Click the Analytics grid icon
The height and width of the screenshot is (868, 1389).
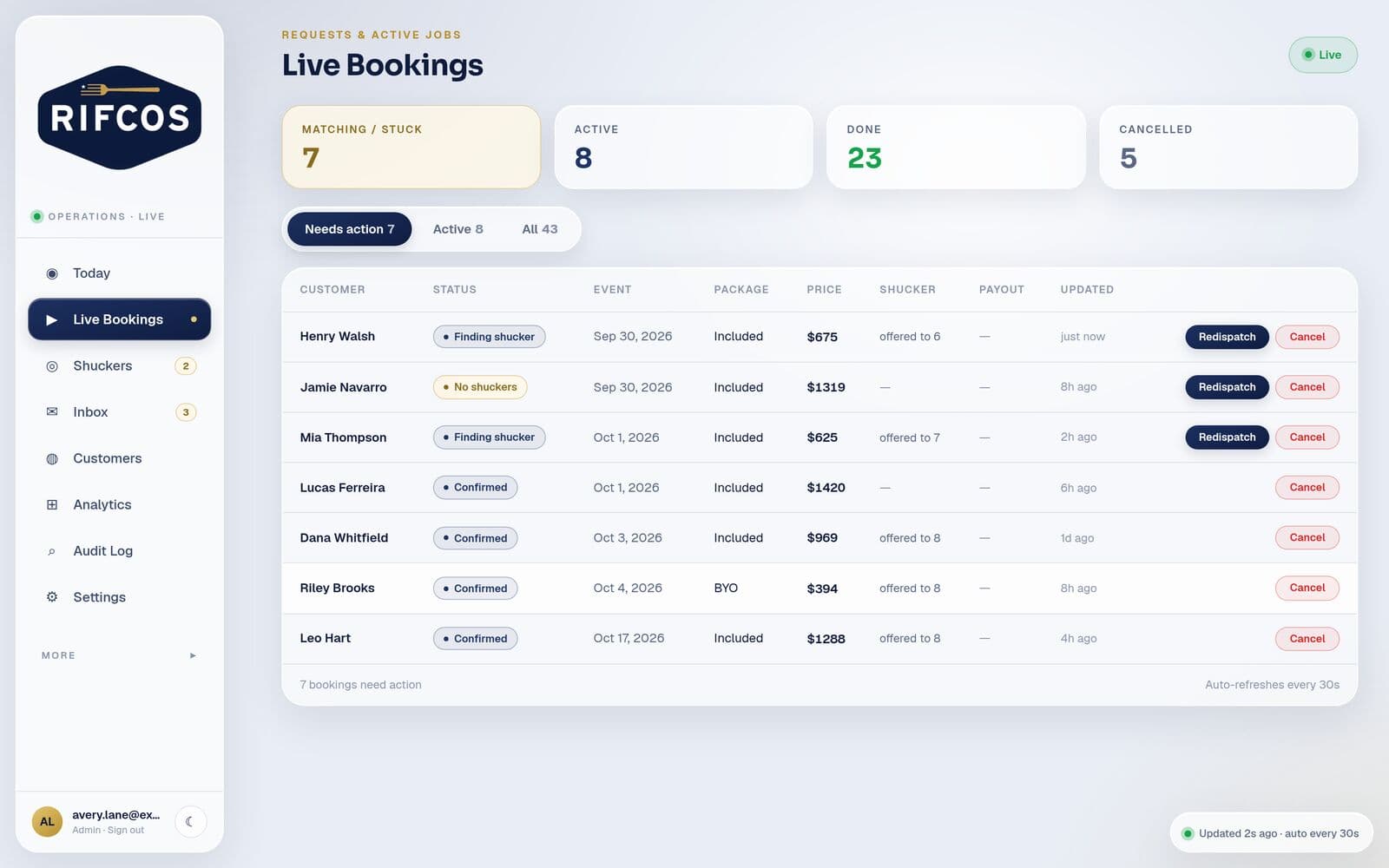52,504
